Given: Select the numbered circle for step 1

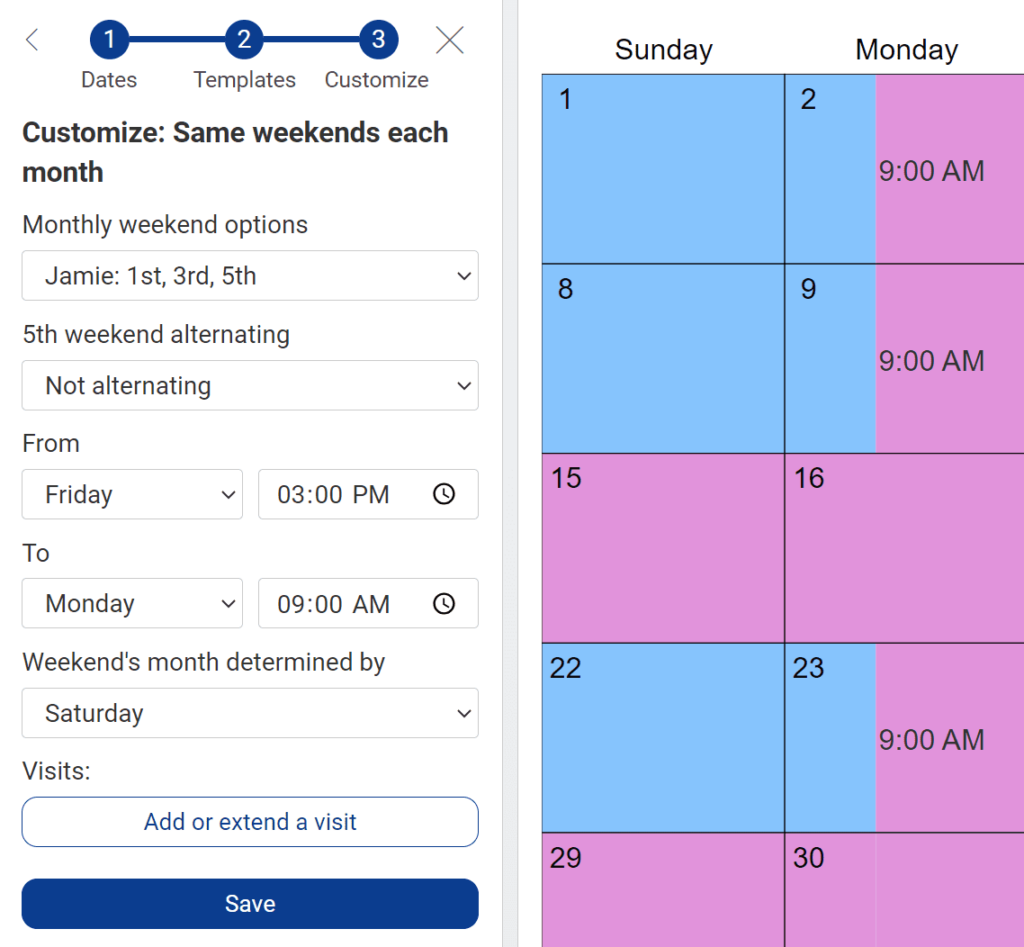Looking at the screenshot, I should click(x=109, y=39).
